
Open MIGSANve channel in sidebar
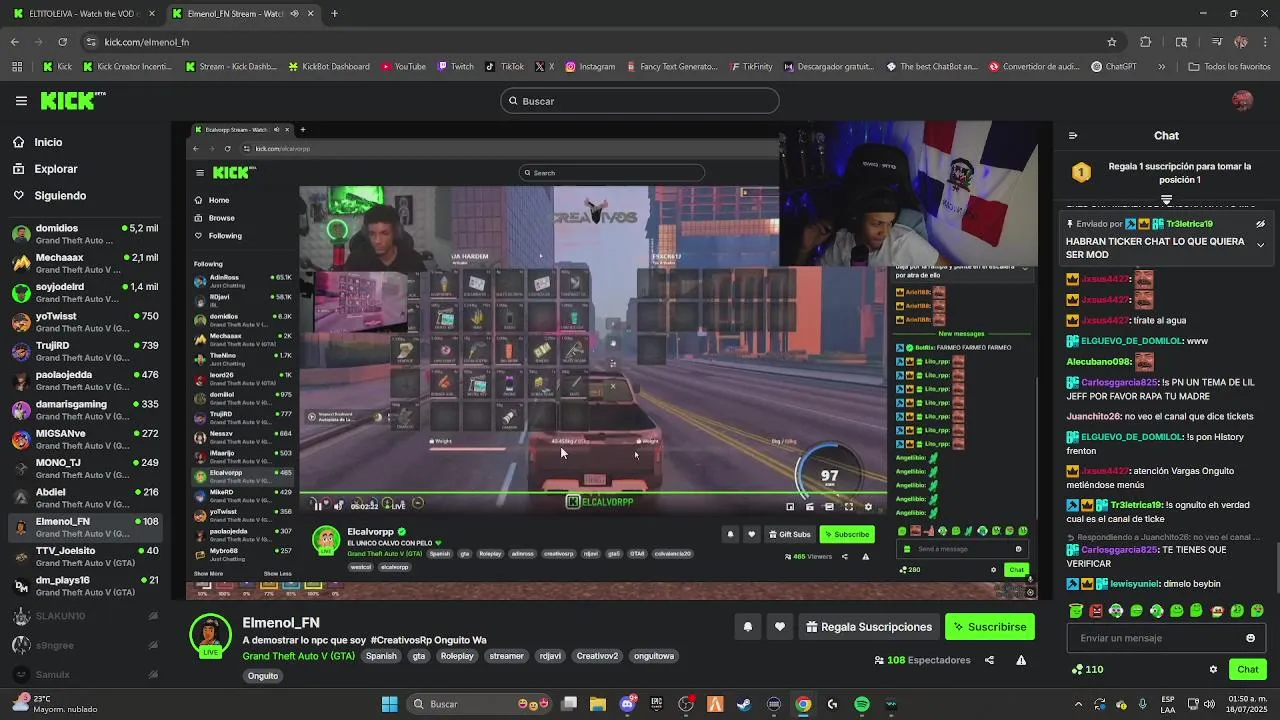click(x=85, y=439)
